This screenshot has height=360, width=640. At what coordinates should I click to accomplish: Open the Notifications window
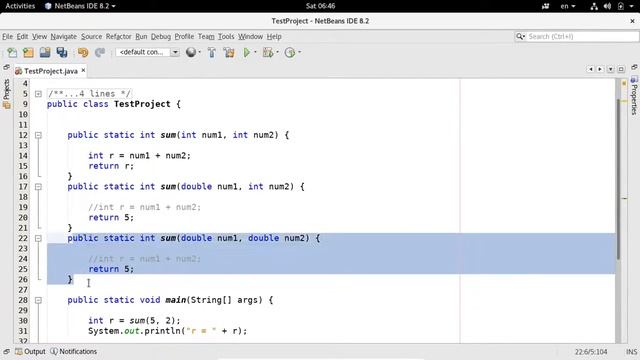coord(74,351)
